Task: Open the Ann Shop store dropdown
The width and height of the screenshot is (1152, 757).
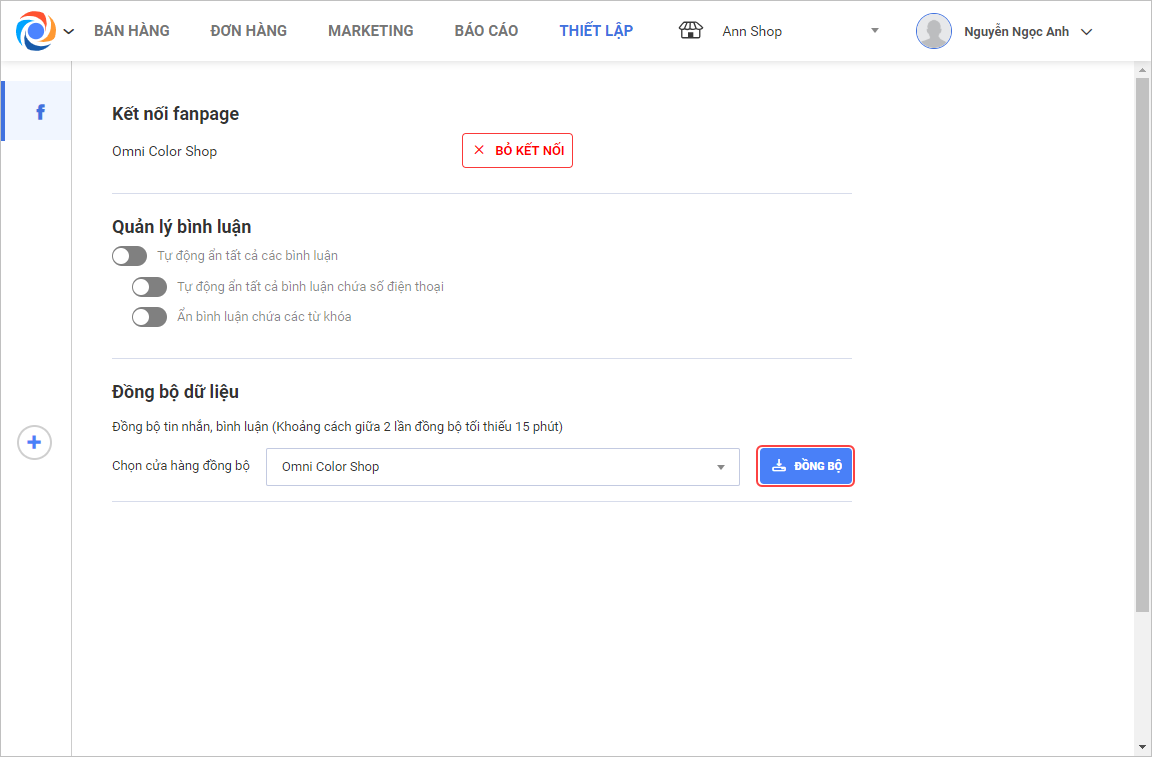Action: [x=874, y=31]
